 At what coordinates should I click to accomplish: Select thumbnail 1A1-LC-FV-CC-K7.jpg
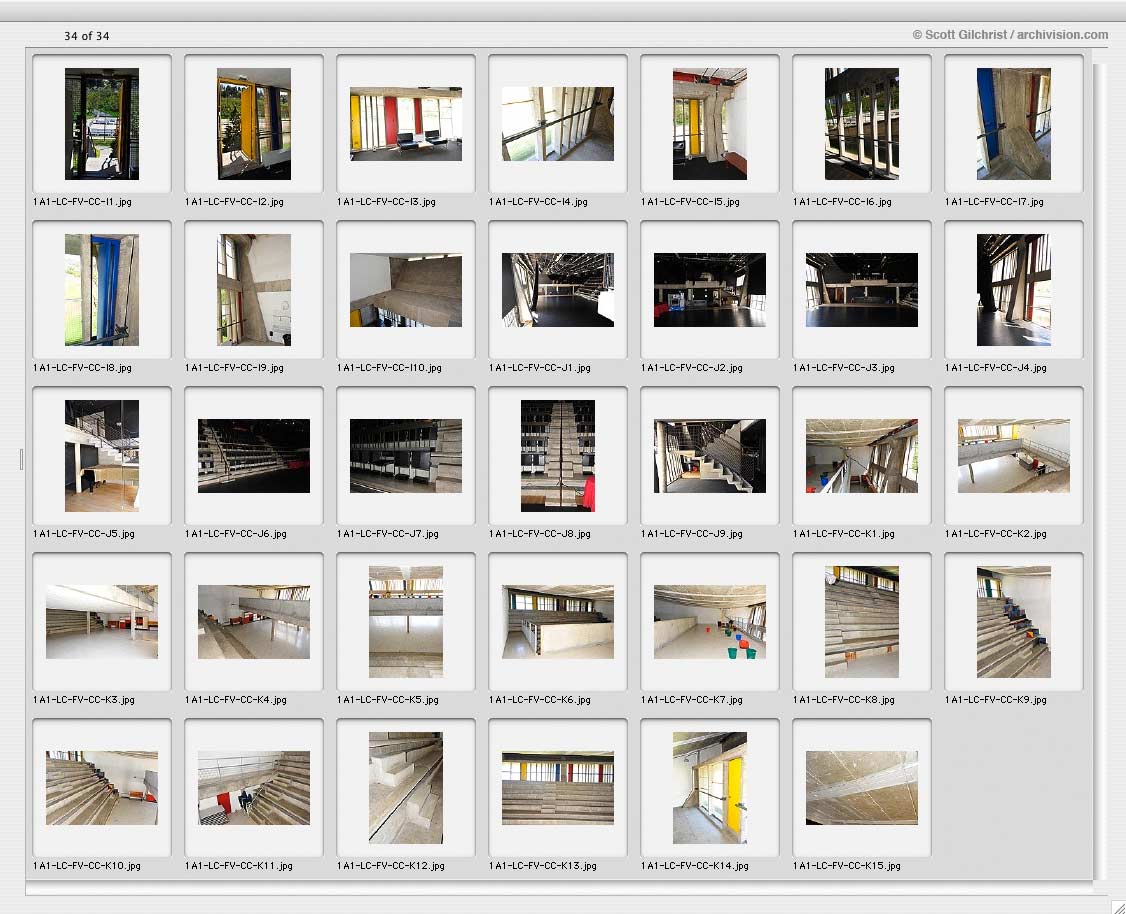tap(709, 622)
